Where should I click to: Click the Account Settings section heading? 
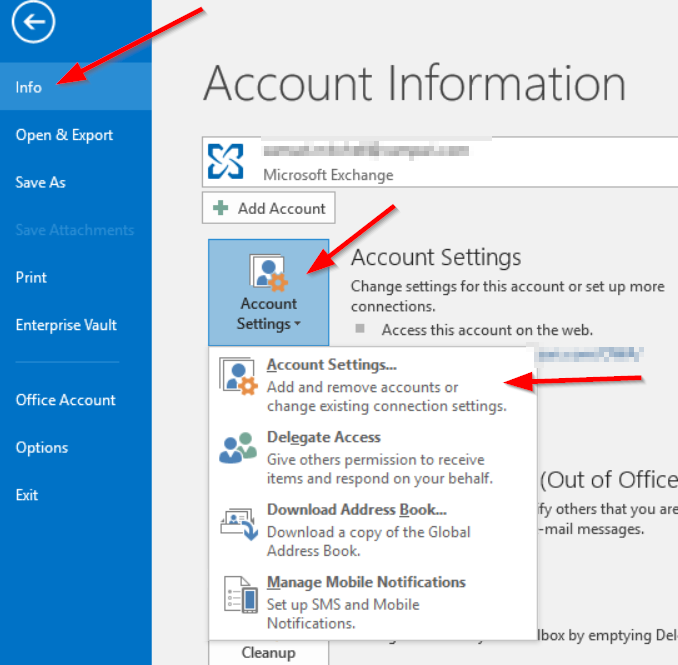pos(436,257)
